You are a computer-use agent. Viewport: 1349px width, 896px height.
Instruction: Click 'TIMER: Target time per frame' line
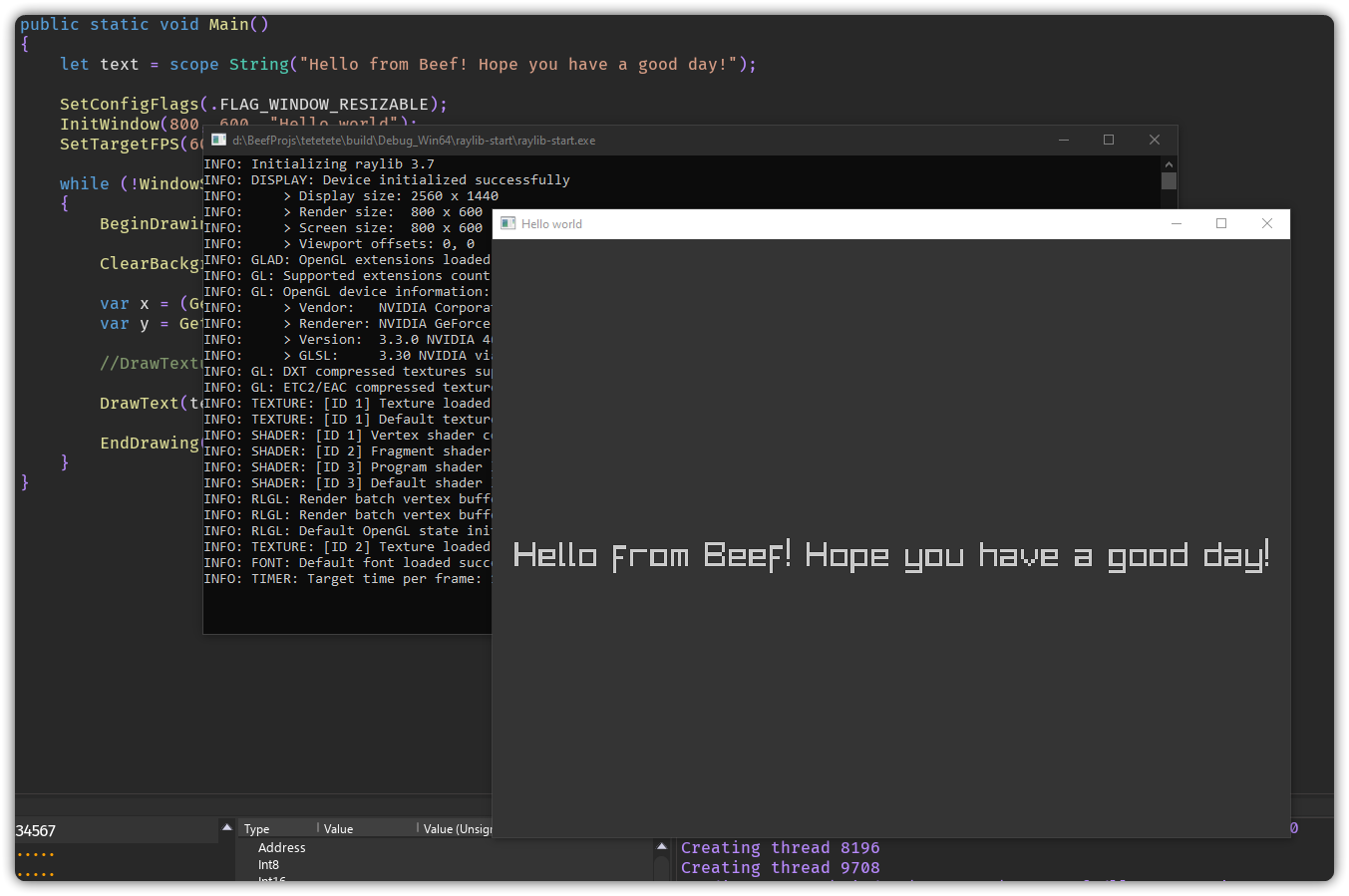pyautogui.click(x=347, y=579)
